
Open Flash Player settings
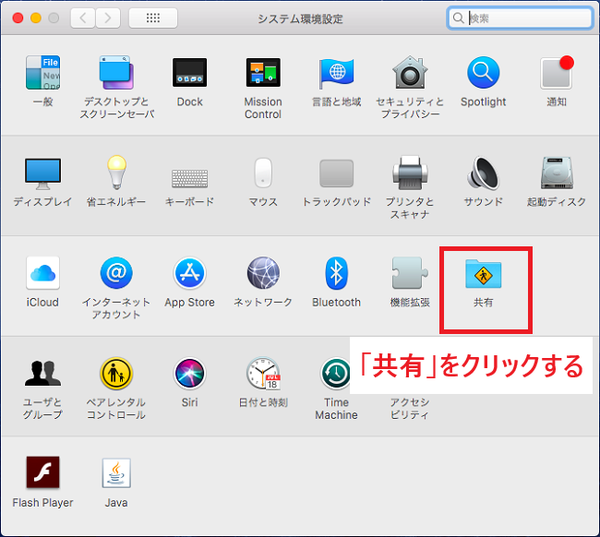click(x=42, y=472)
